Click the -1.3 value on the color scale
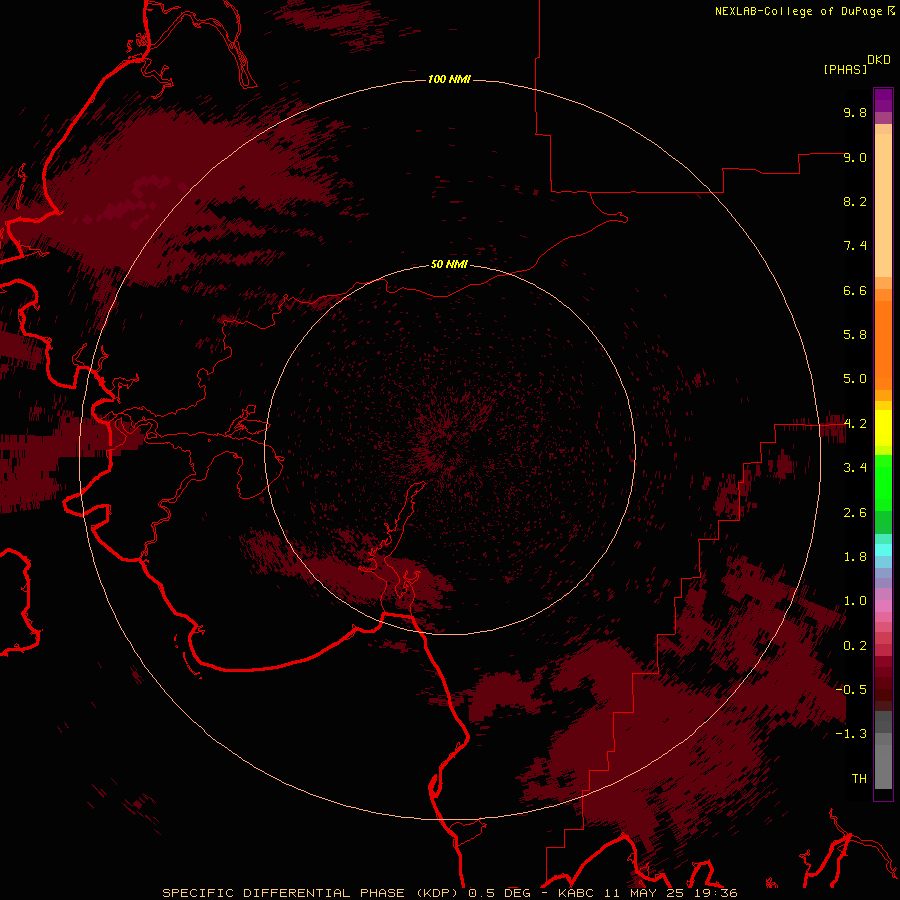This screenshot has height=900, width=900. pyautogui.click(x=851, y=734)
